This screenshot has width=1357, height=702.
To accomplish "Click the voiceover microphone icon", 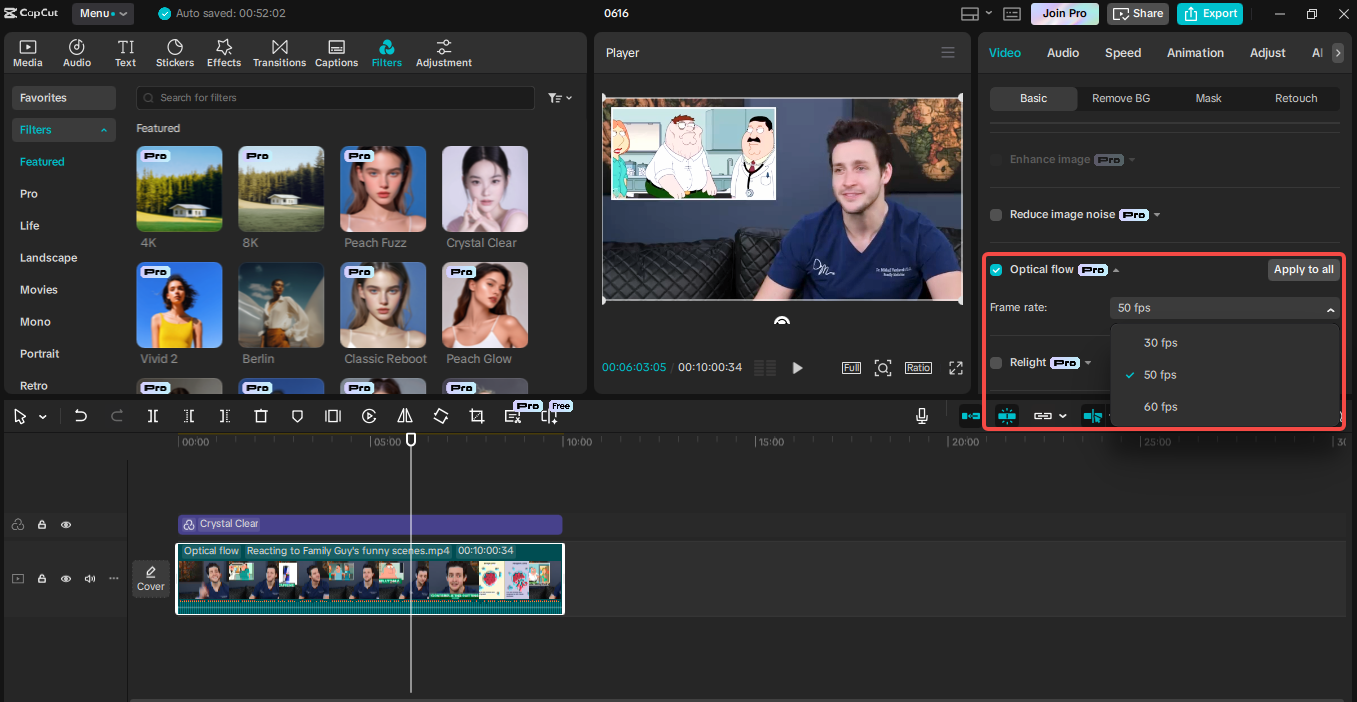I will (x=921, y=415).
